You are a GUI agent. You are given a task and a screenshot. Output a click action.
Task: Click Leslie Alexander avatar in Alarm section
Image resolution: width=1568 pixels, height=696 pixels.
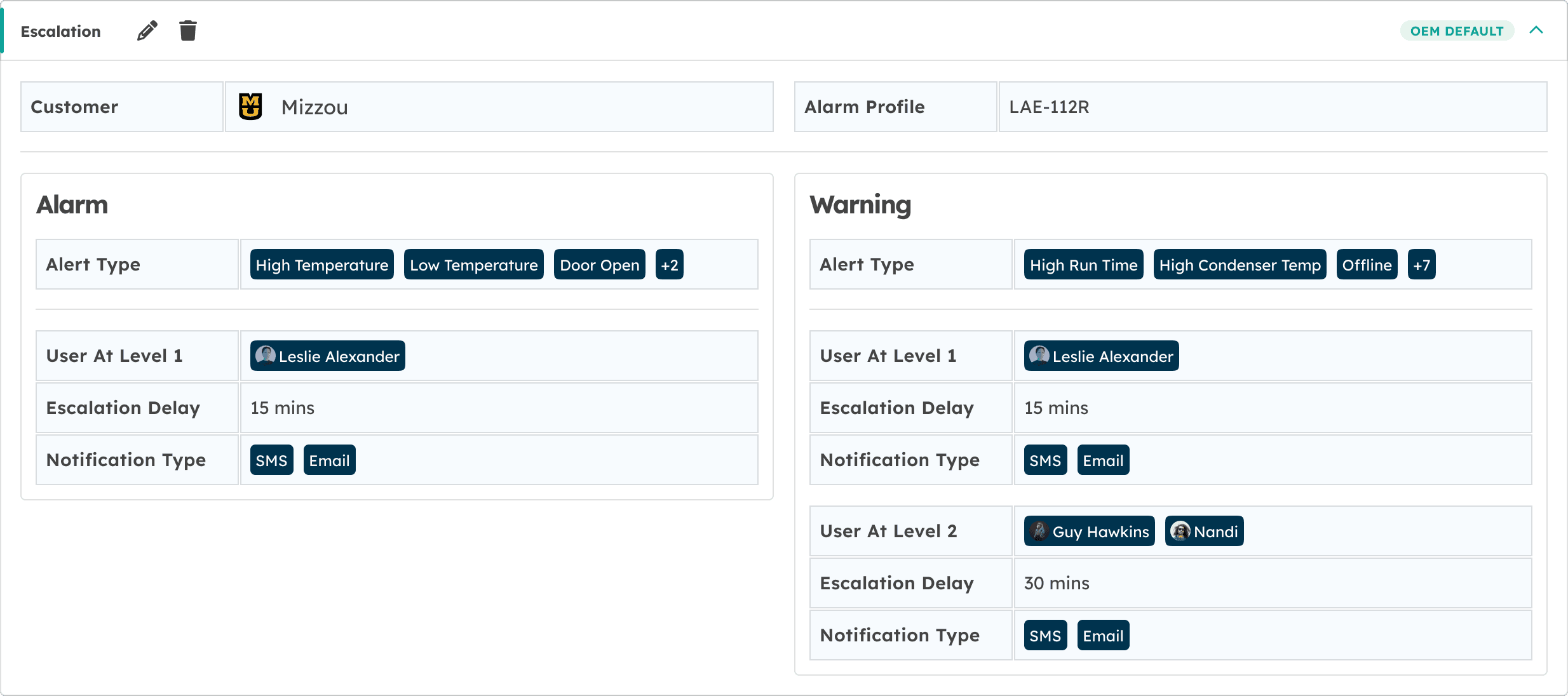[265, 355]
